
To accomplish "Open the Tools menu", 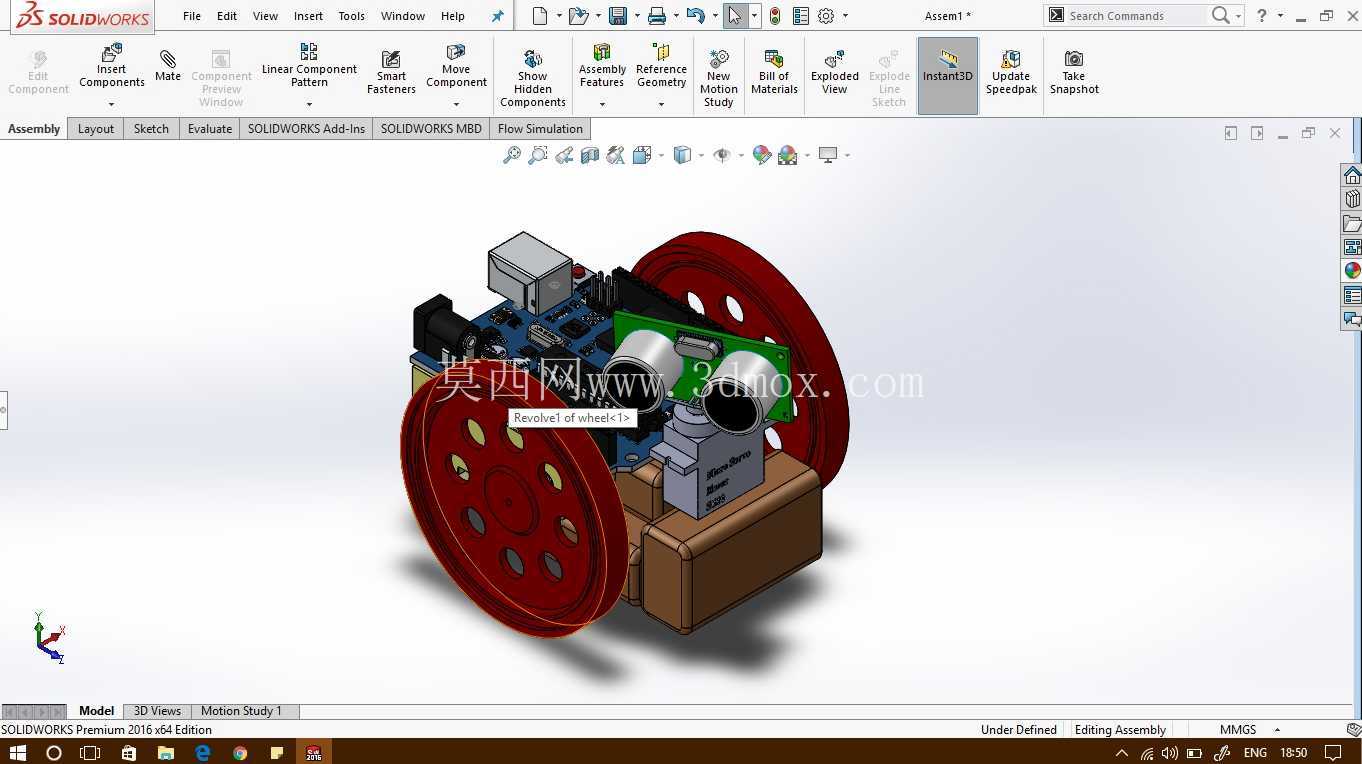I will [x=351, y=16].
